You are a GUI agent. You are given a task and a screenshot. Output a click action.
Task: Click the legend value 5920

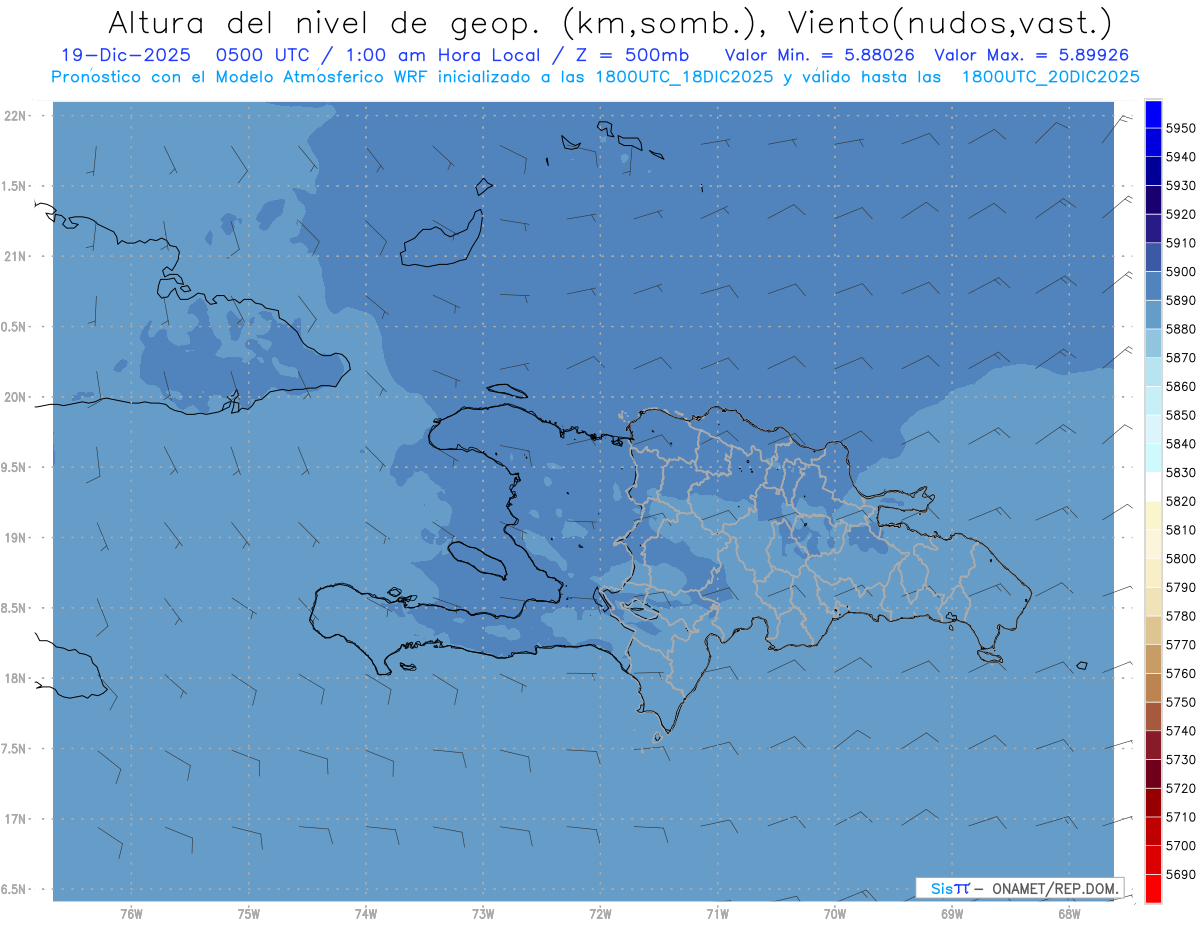(x=1181, y=214)
